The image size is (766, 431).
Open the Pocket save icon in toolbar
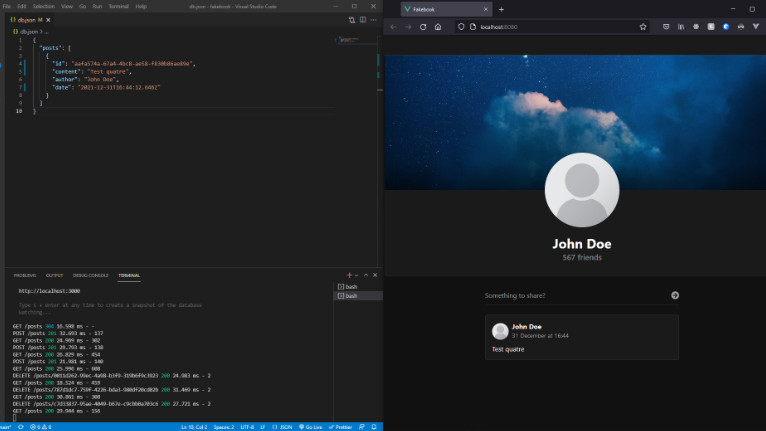[665, 27]
